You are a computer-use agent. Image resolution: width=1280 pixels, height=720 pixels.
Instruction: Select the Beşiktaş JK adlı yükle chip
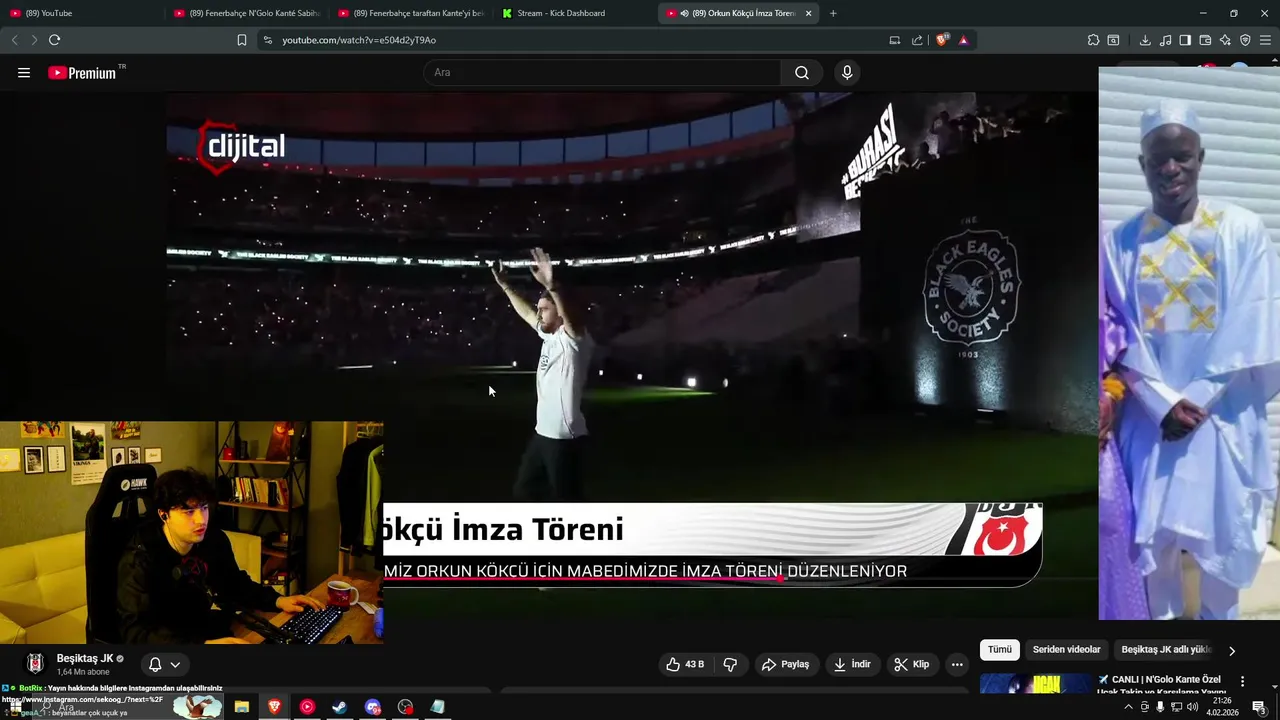point(1166,649)
